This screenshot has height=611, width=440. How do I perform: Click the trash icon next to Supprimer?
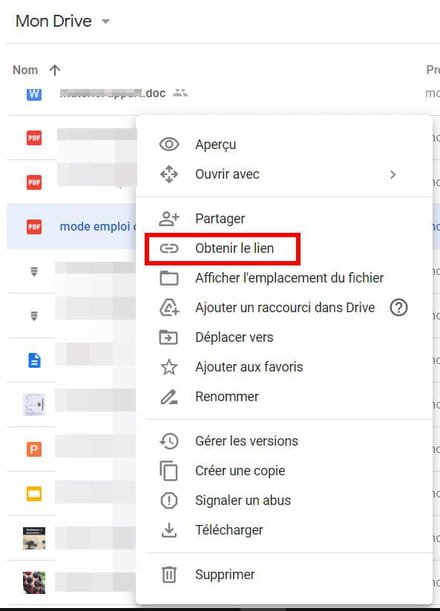169,575
